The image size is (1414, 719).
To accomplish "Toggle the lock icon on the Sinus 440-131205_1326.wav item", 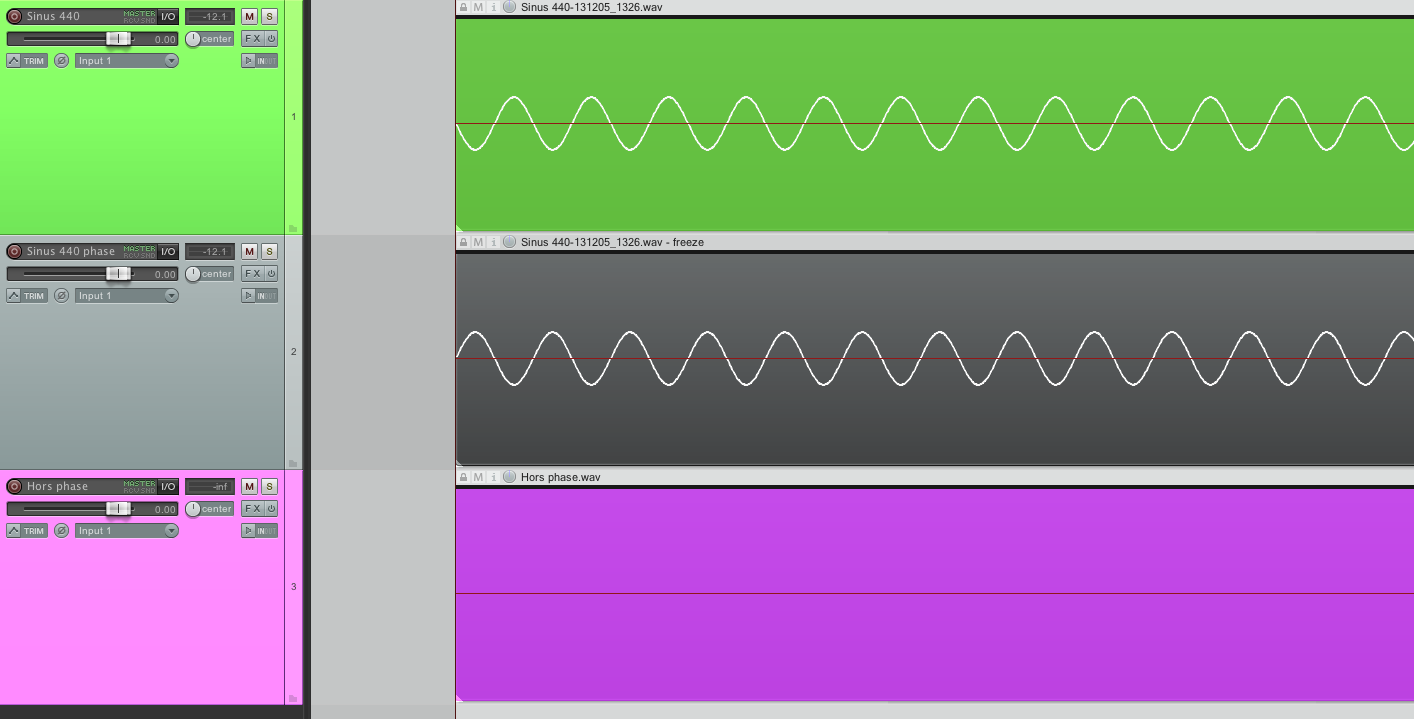I will click(x=463, y=7).
